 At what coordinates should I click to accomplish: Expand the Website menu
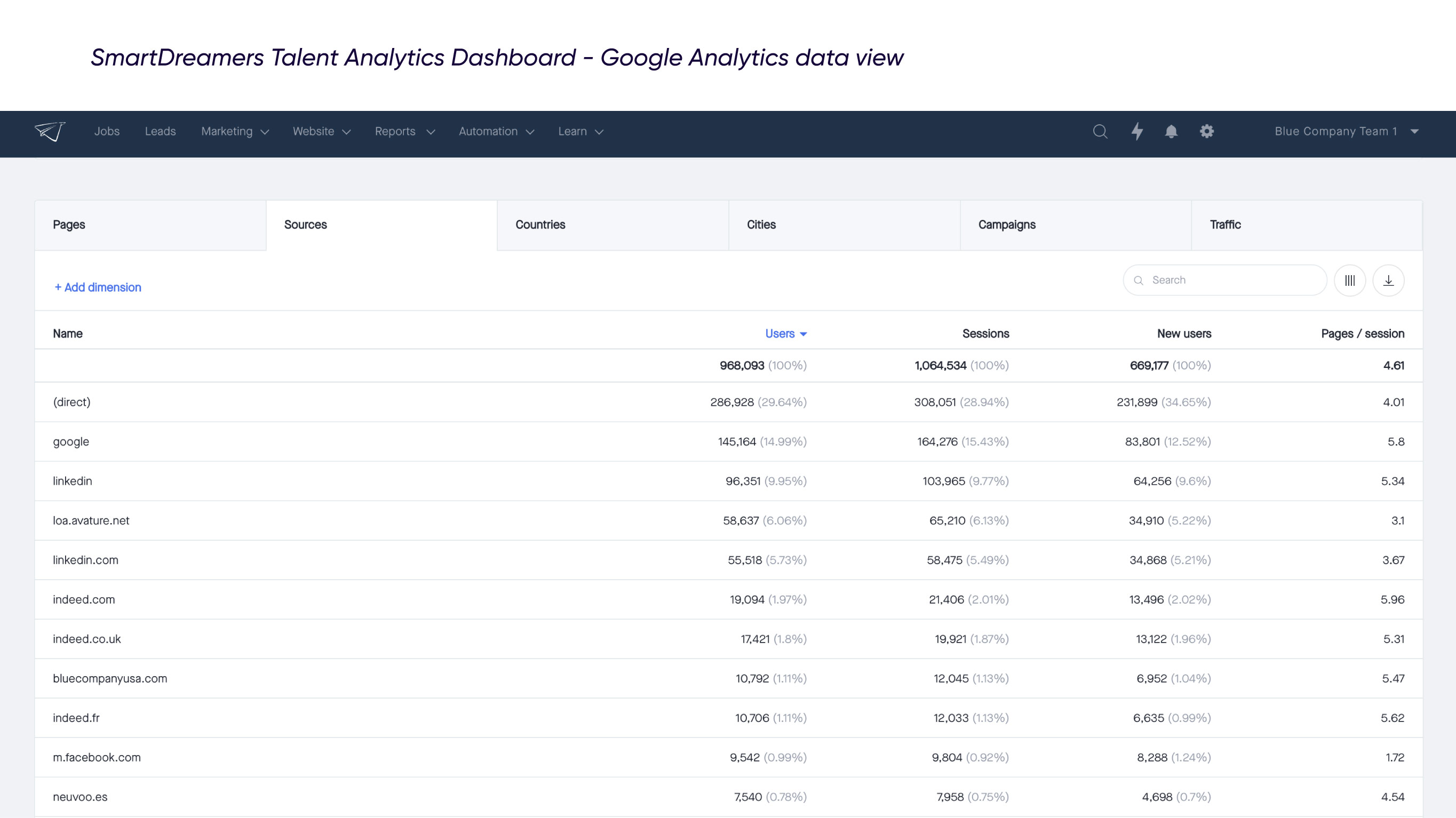(322, 132)
